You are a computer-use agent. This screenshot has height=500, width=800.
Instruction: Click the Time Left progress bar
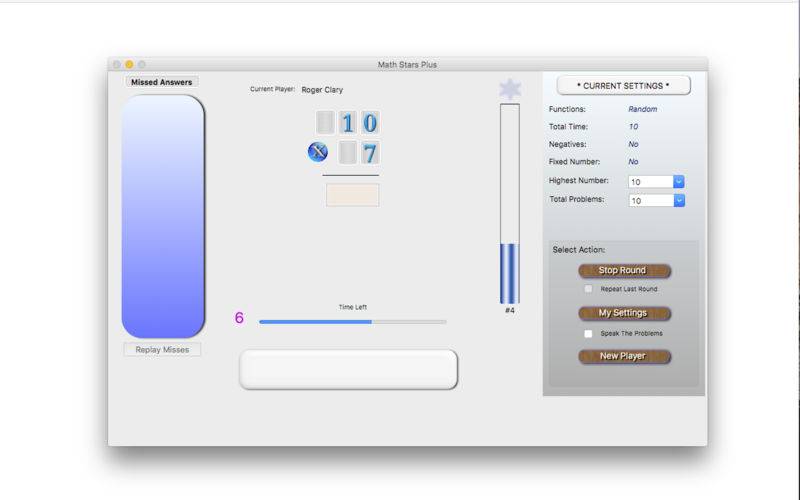(x=353, y=322)
